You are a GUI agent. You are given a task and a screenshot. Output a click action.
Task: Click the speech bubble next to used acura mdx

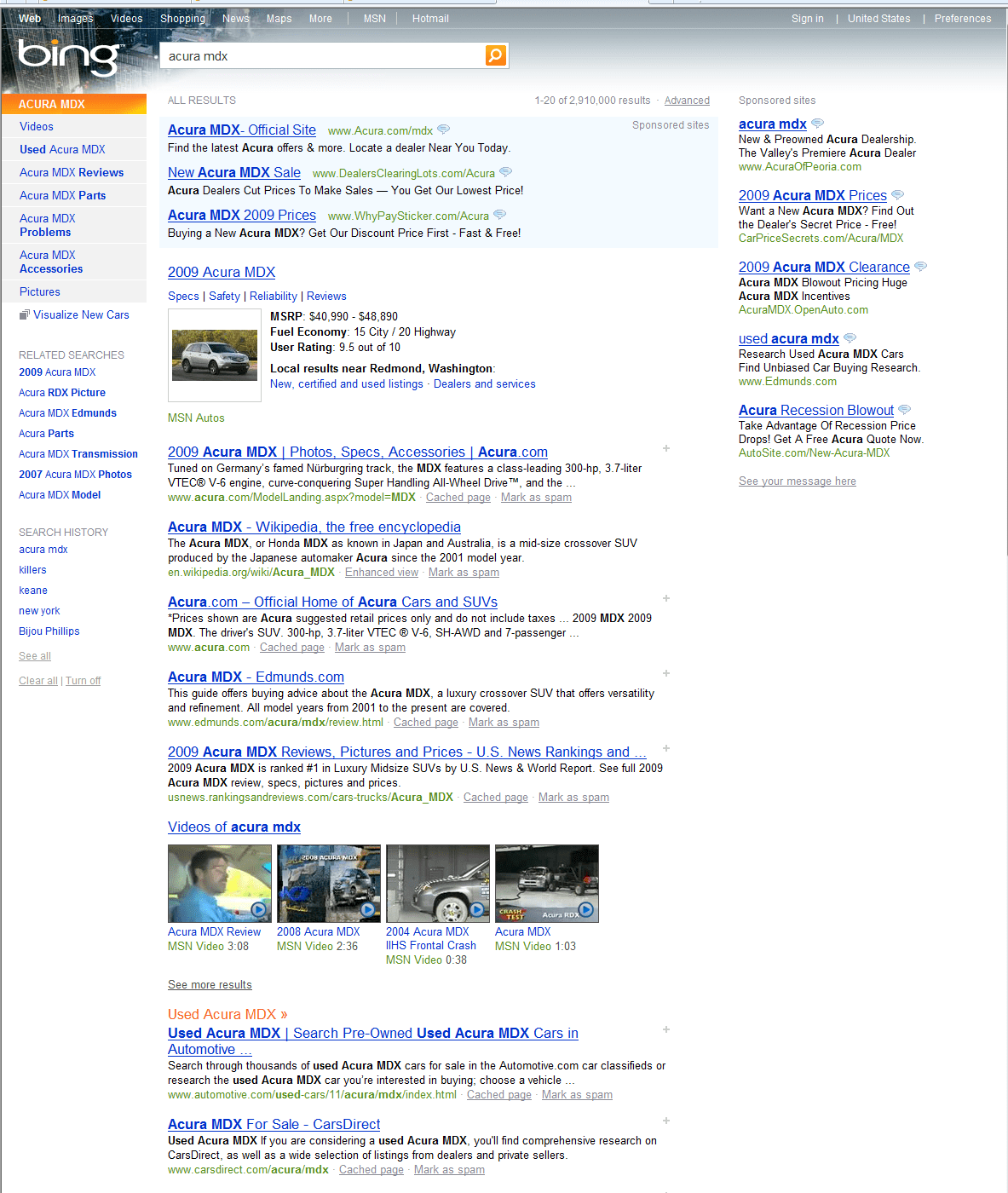click(850, 337)
